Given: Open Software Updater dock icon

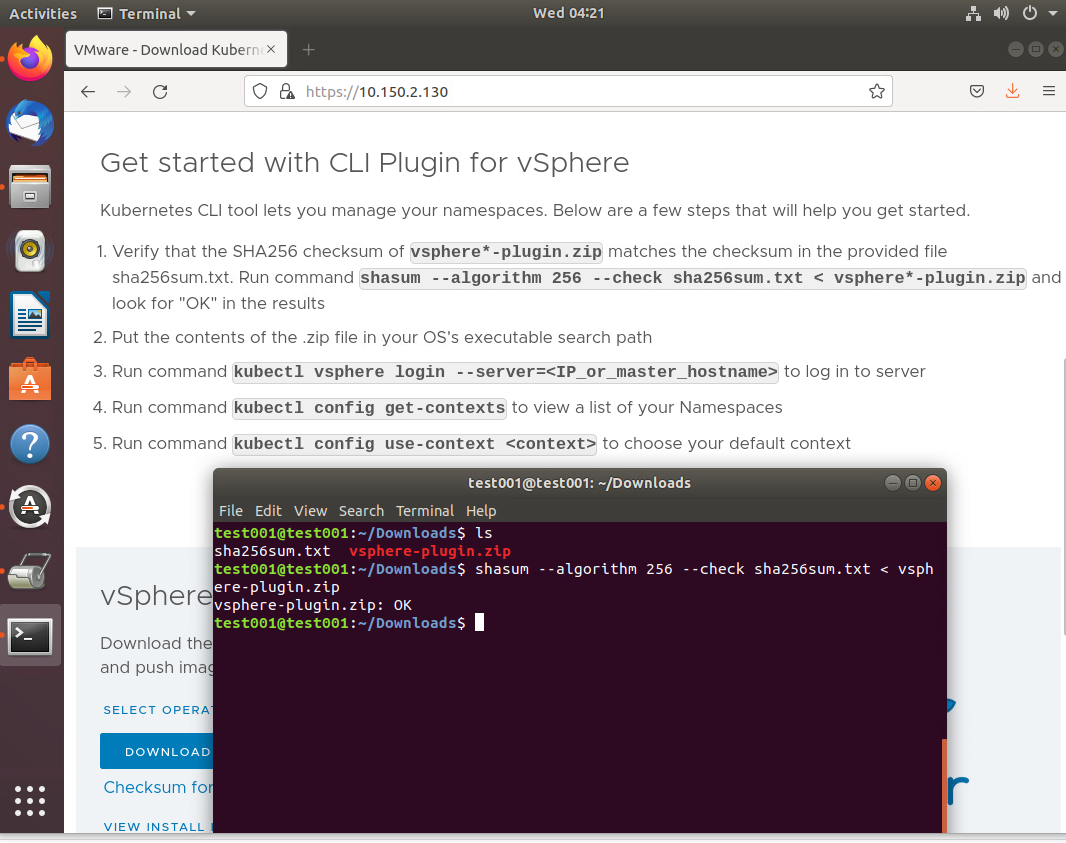Looking at the screenshot, I should pos(30,506).
